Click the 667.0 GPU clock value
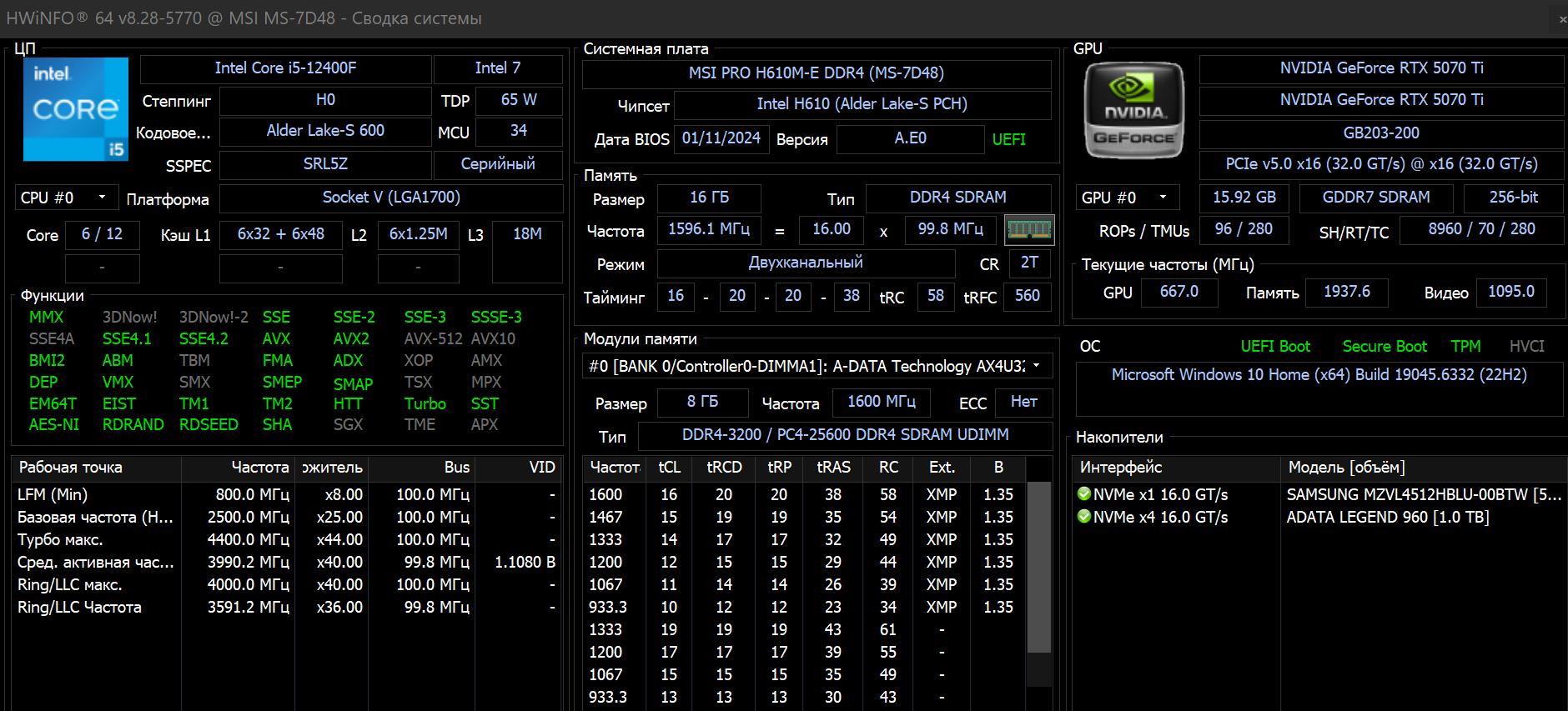This screenshot has width=1568, height=711. [x=1179, y=292]
